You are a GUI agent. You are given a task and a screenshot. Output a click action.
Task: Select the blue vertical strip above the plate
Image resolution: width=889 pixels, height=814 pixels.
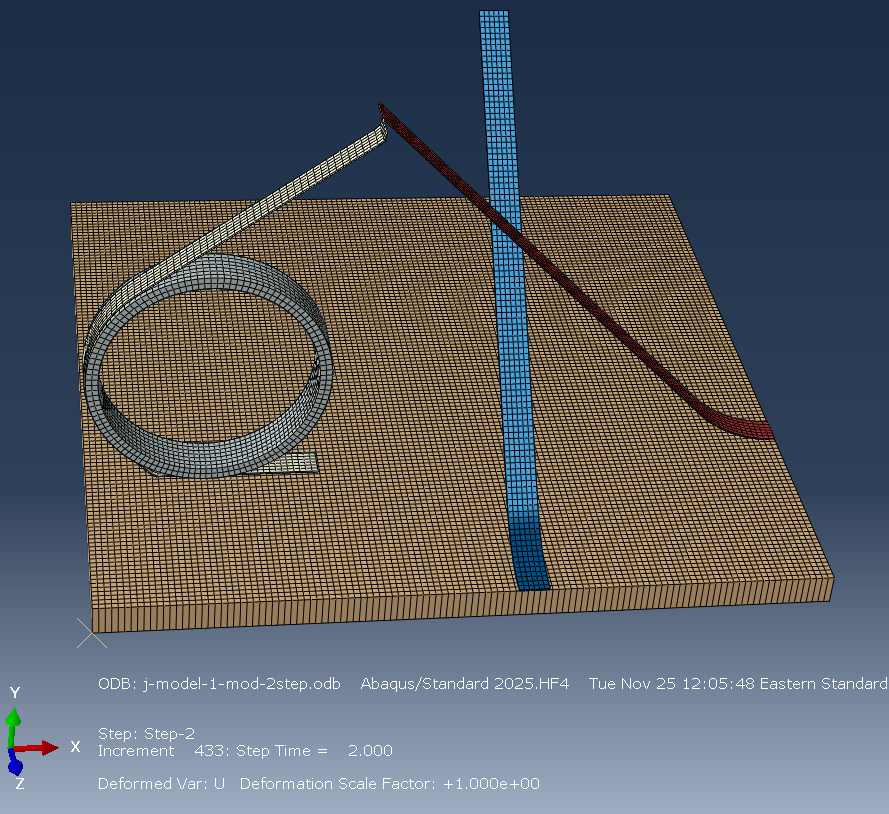click(x=499, y=150)
